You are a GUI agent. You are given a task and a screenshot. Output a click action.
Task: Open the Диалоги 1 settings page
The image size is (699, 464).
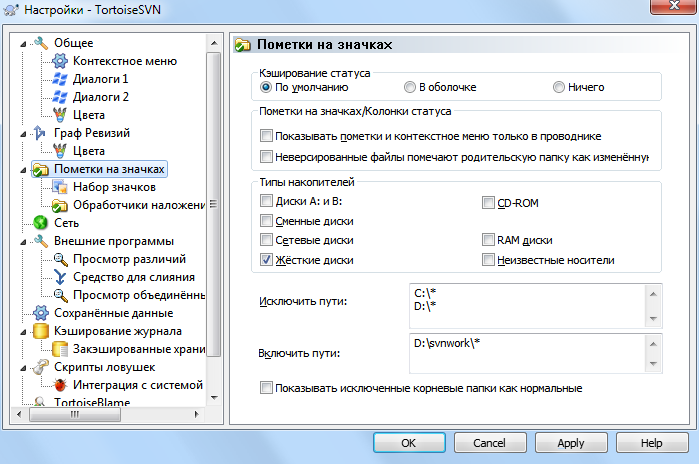101,79
